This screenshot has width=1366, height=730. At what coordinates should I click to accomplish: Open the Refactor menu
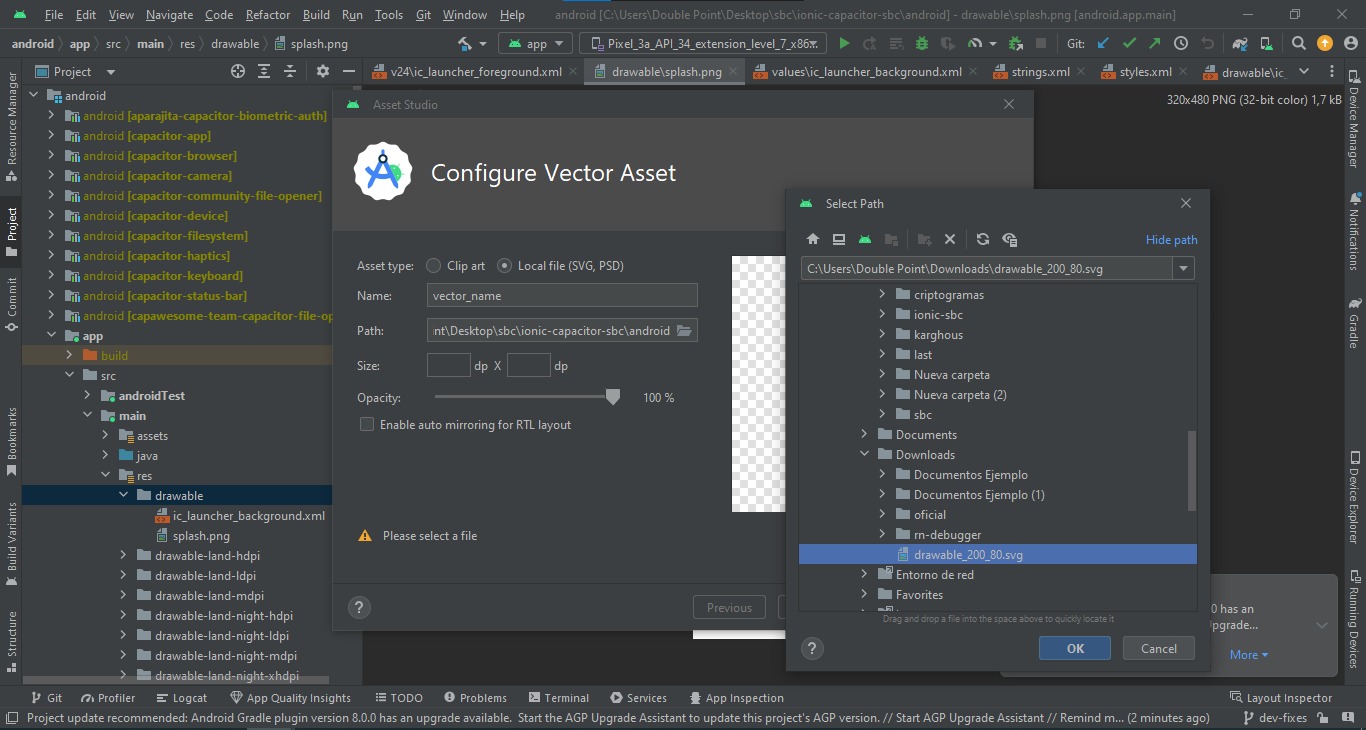[268, 15]
